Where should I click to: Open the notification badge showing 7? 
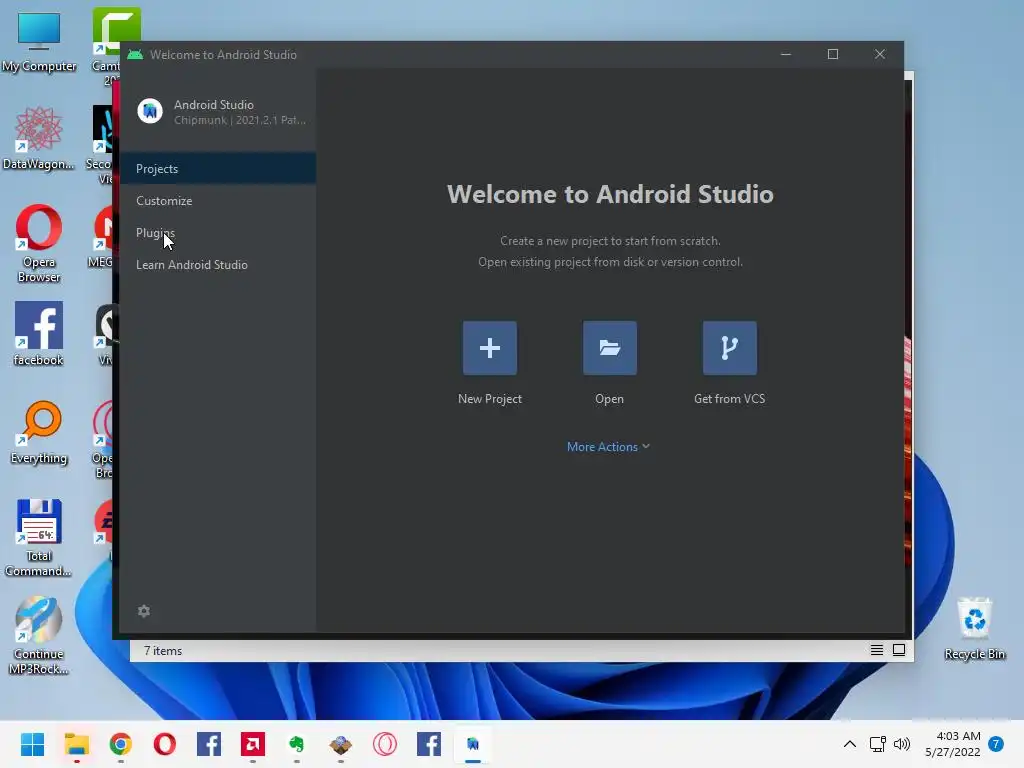click(x=996, y=744)
